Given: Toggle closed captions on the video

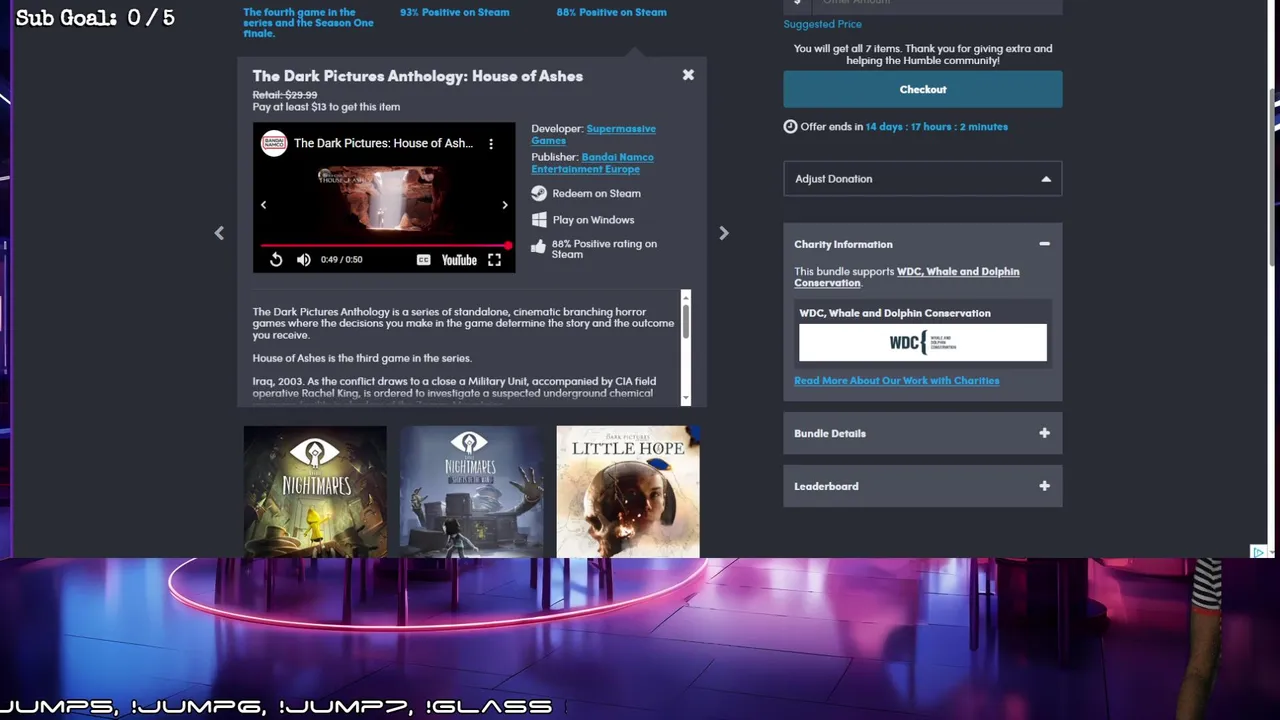Looking at the screenshot, I should [x=424, y=260].
